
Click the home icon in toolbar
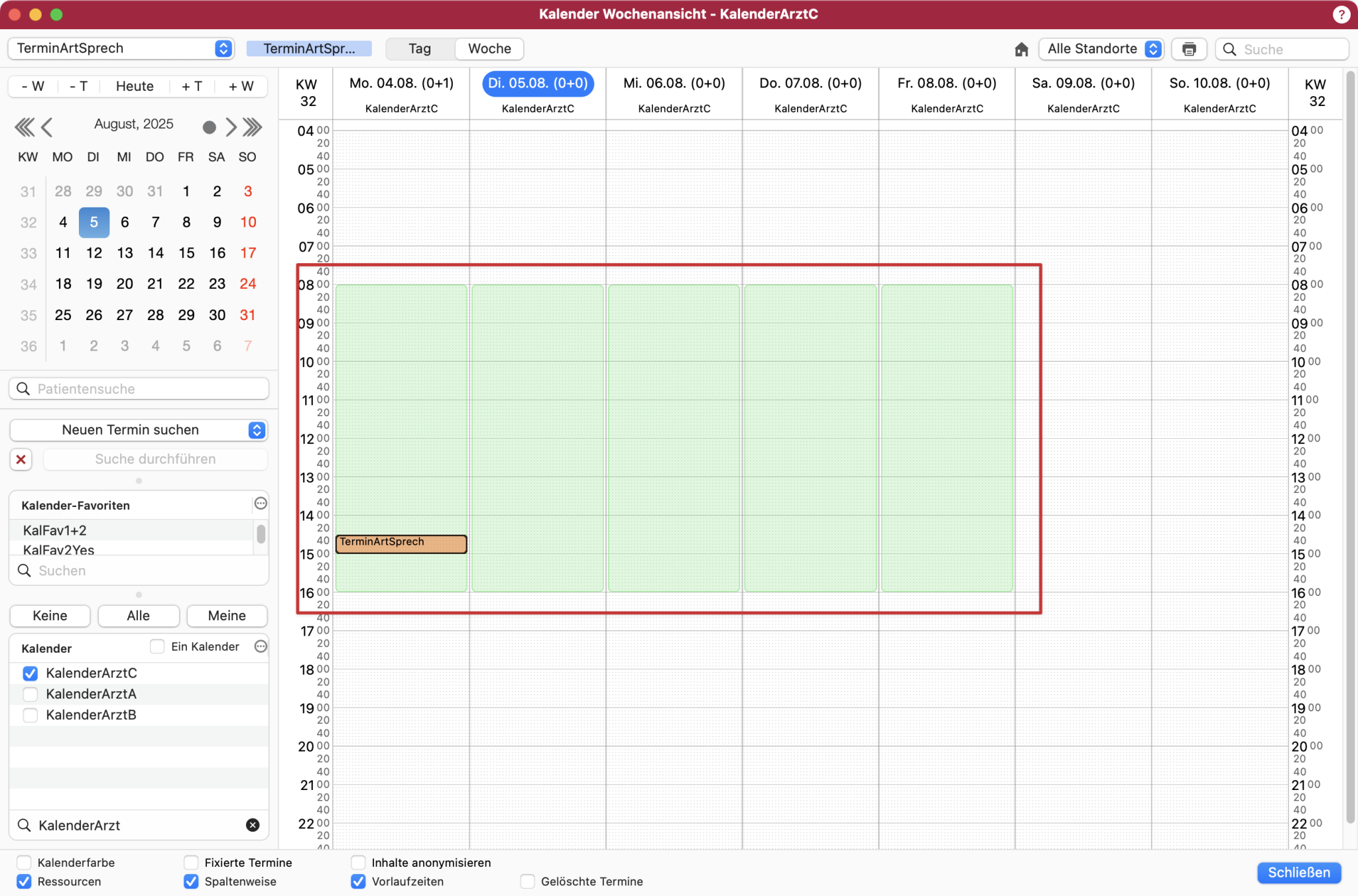(x=1021, y=49)
